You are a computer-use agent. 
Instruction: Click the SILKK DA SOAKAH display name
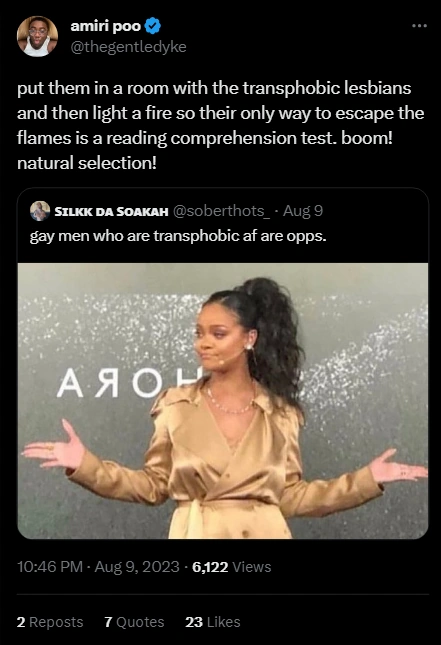pyautogui.click(x=111, y=211)
